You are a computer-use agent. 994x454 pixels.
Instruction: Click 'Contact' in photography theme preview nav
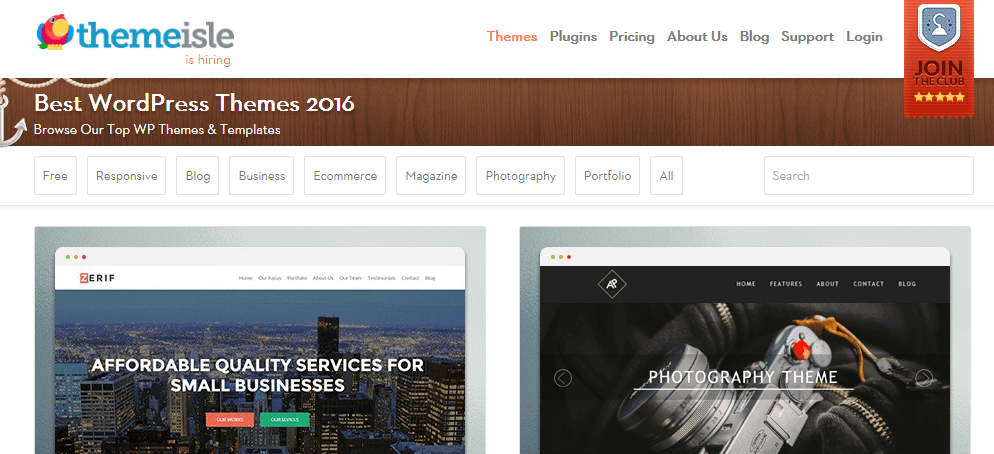pyautogui.click(x=868, y=284)
